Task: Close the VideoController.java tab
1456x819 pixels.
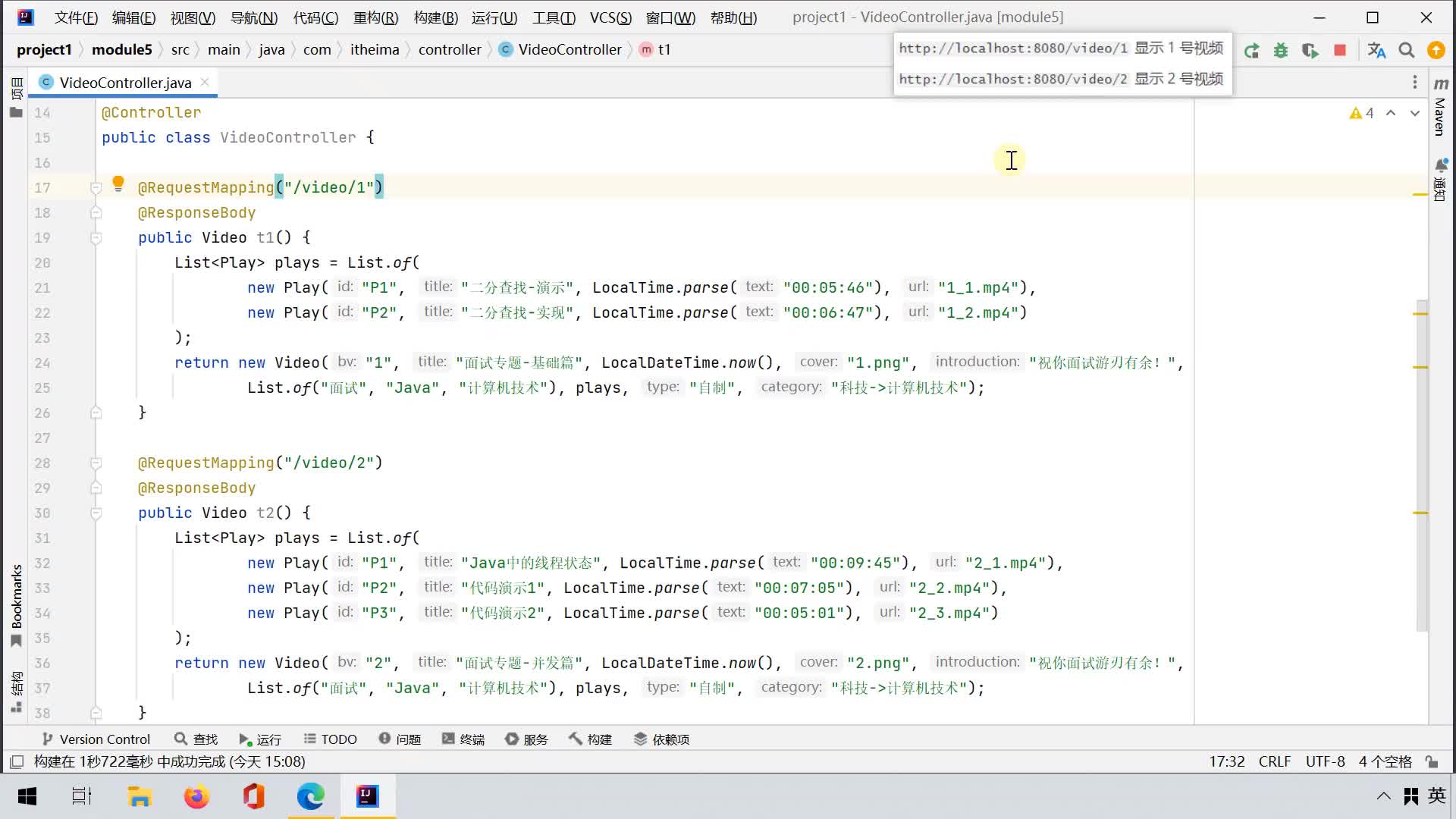Action: (205, 82)
